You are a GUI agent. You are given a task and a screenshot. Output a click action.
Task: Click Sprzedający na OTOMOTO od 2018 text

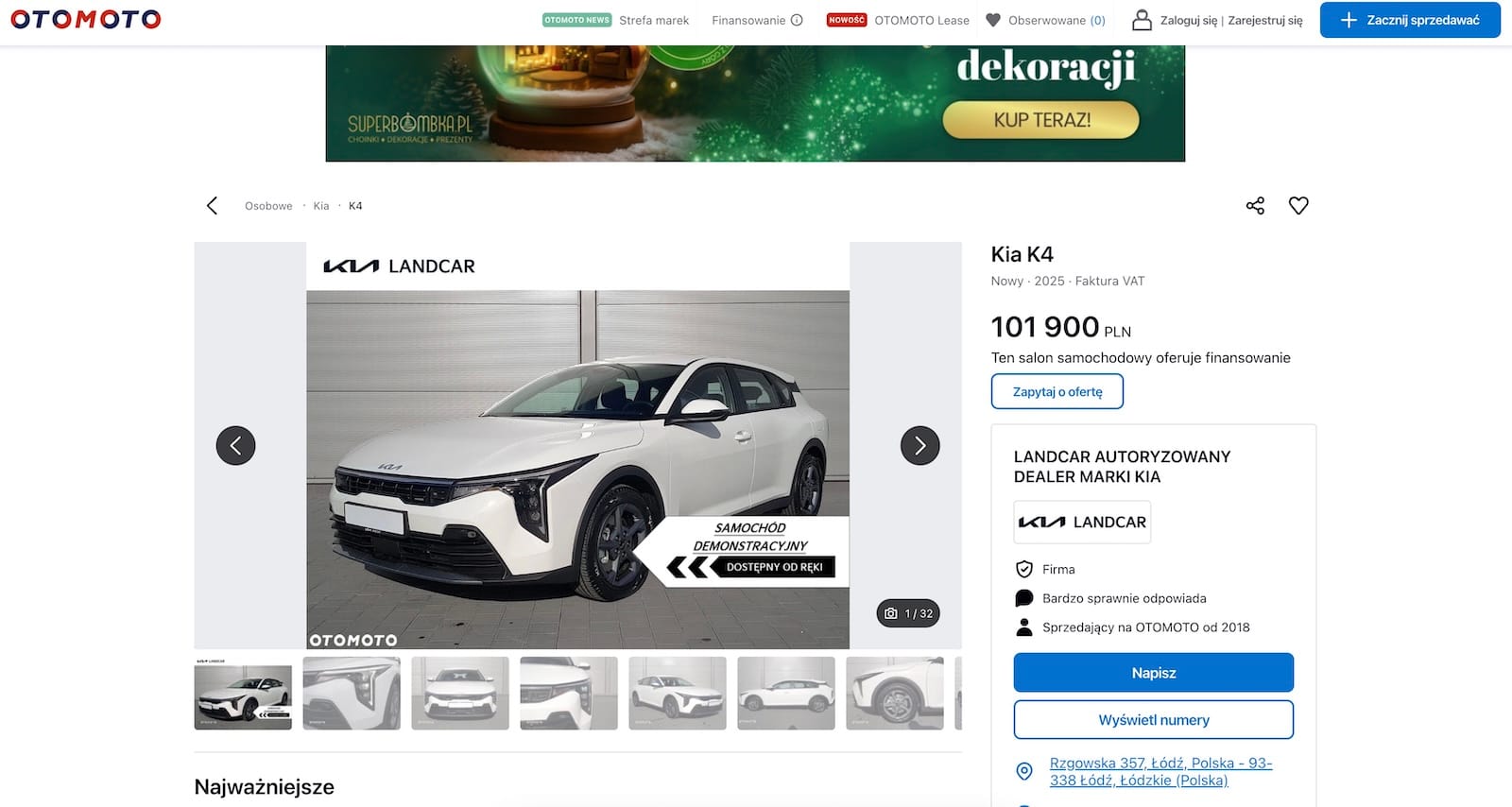[1146, 627]
